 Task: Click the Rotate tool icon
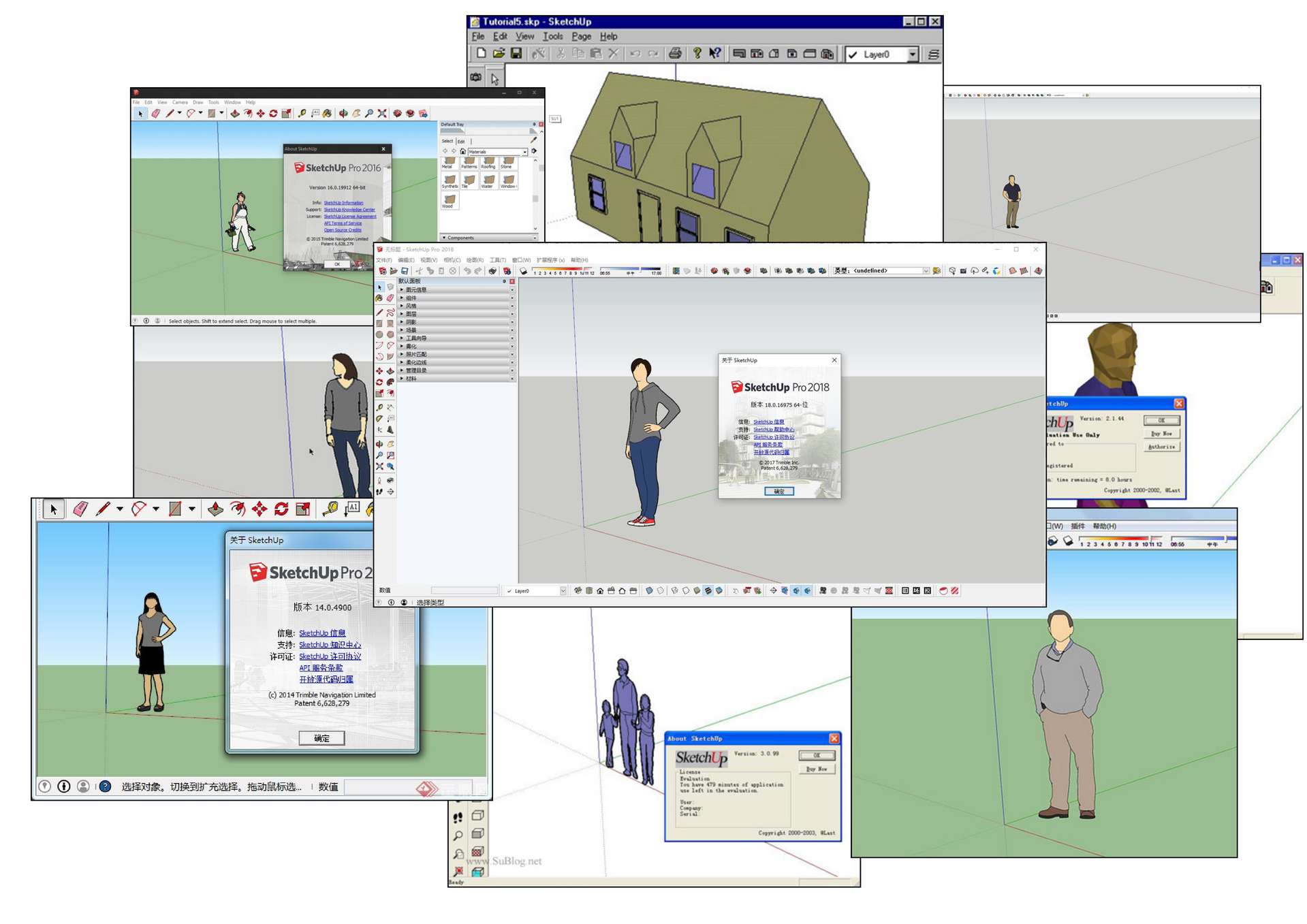coord(281,509)
